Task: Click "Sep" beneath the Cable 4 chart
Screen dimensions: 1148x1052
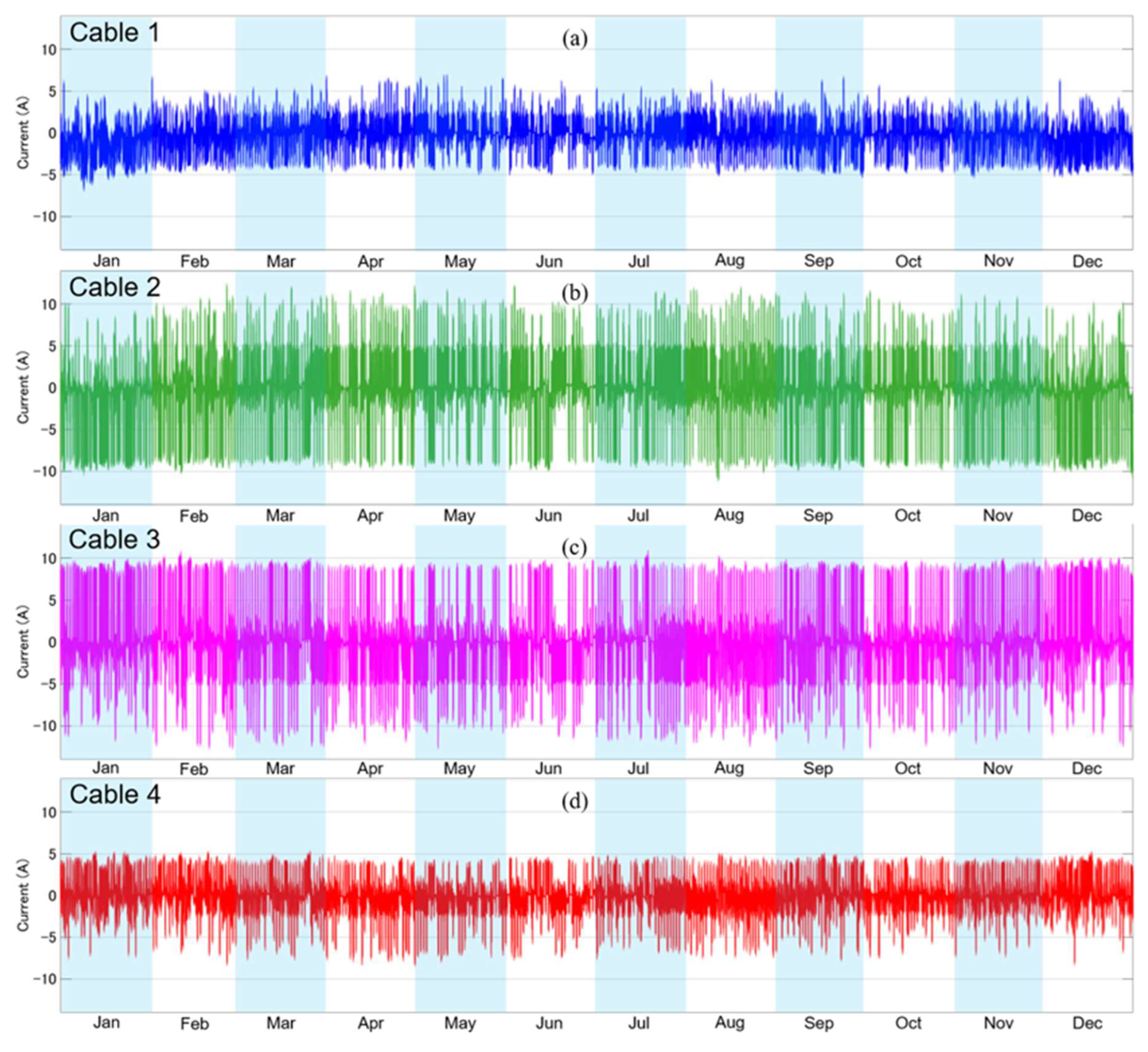Action: pyautogui.click(x=819, y=1024)
